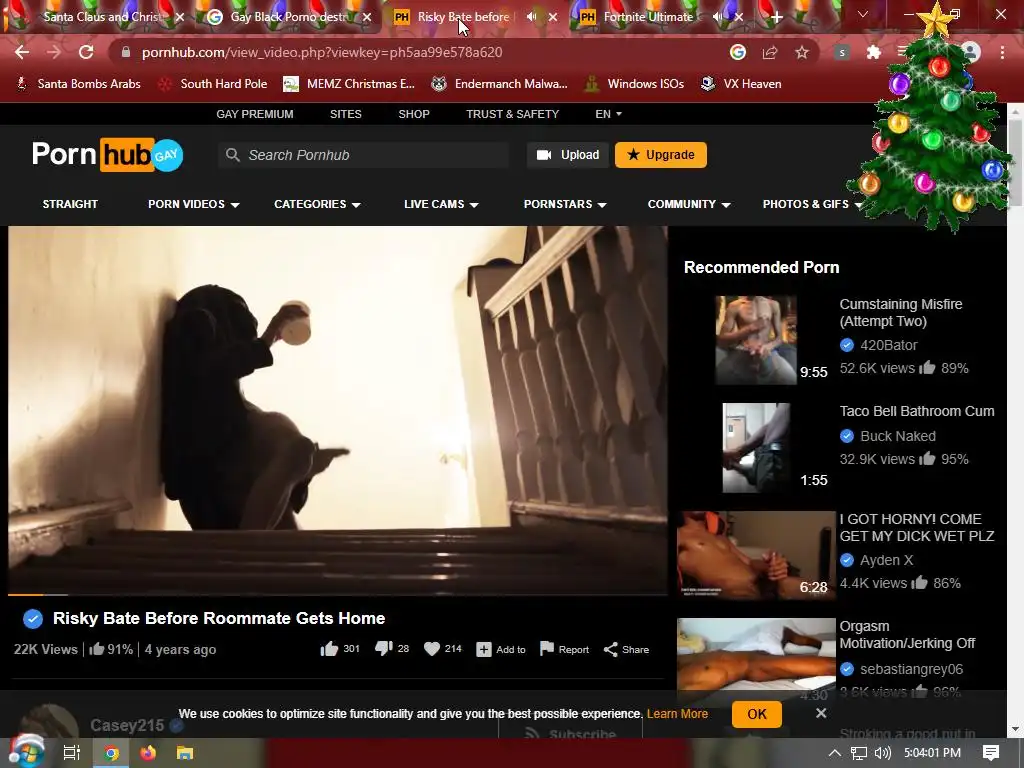Open Task View on the taskbar

click(72, 753)
